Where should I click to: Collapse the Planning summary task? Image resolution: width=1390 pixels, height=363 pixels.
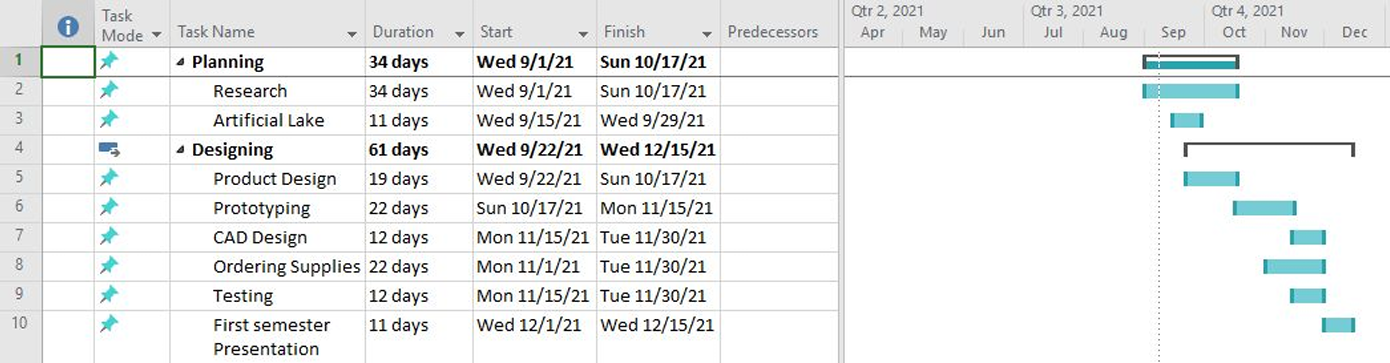[181, 62]
